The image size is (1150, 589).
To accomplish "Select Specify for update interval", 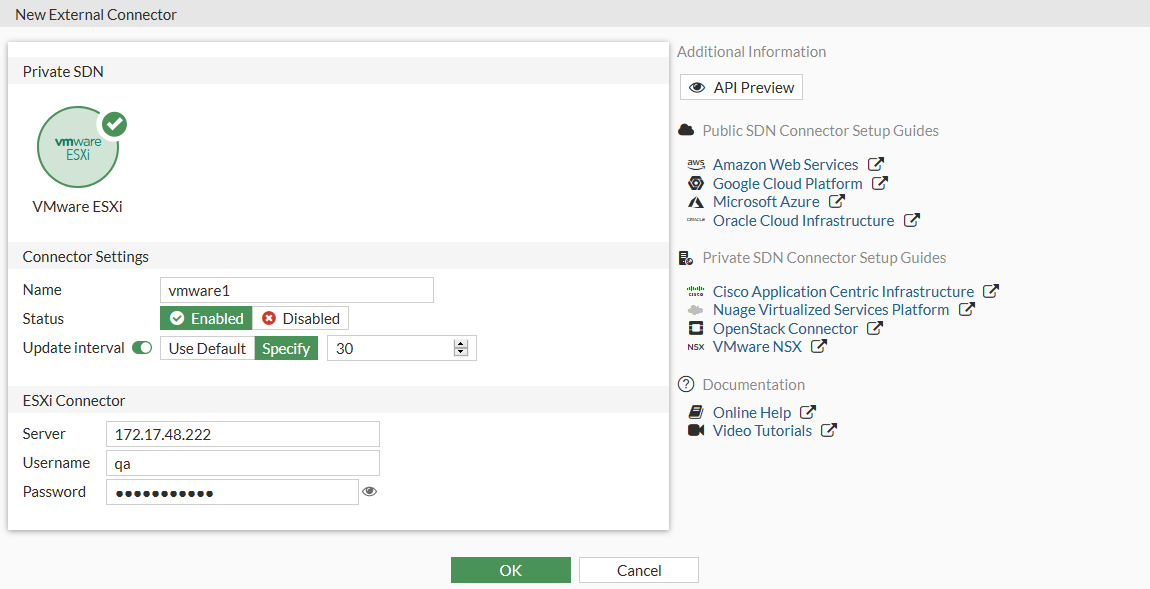I will coord(286,348).
